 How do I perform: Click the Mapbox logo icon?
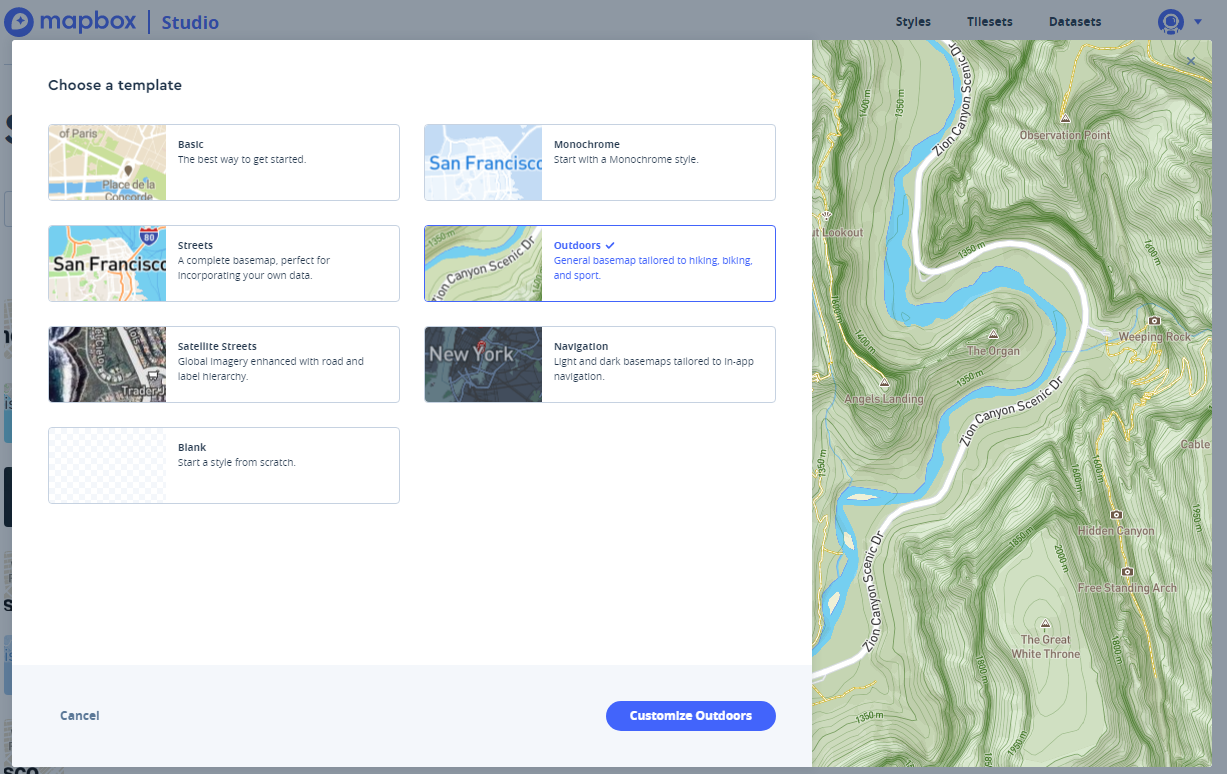[x=19, y=21]
